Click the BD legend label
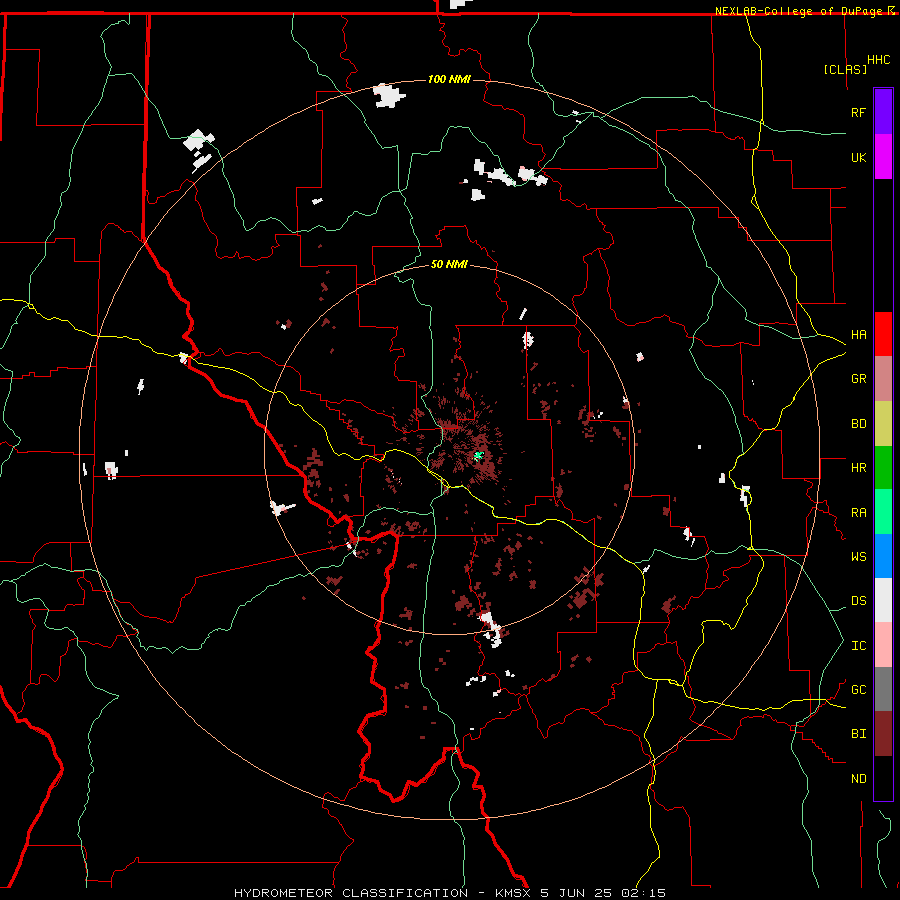900x900 pixels. (858, 424)
